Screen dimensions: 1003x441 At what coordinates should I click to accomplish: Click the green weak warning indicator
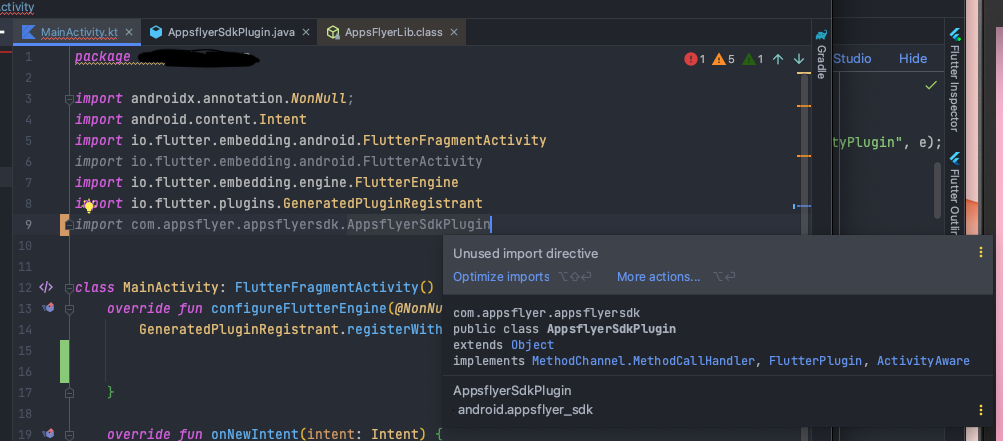pyautogui.click(x=752, y=60)
